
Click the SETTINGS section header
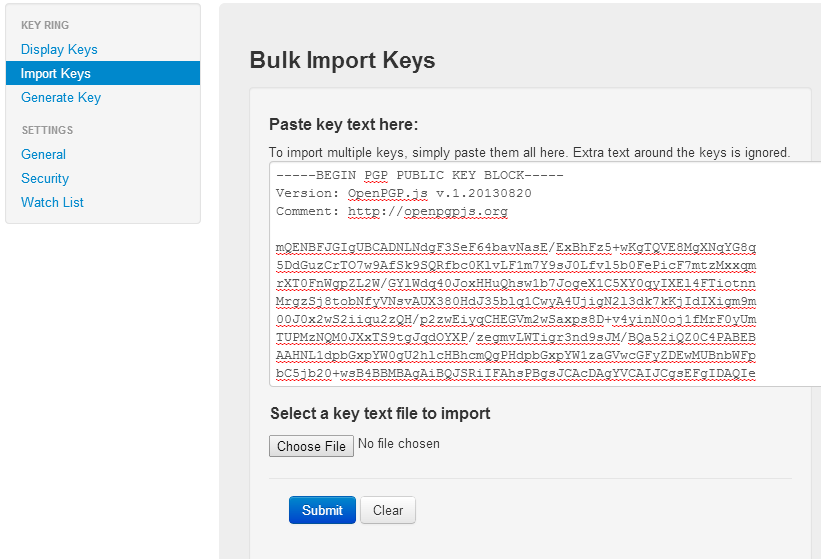(47, 130)
